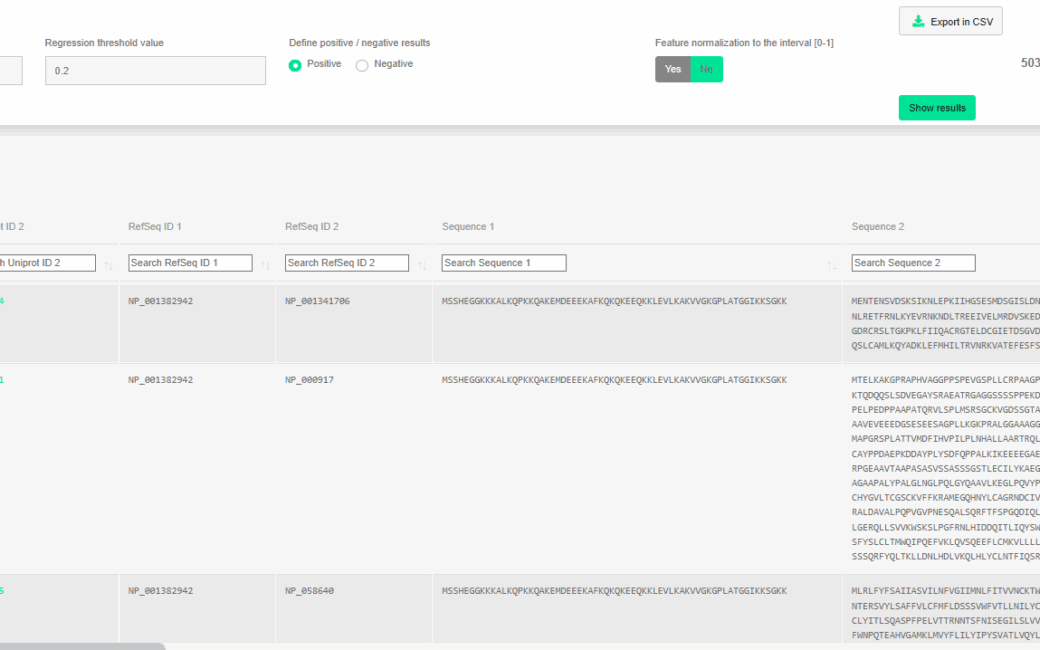The height and width of the screenshot is (650, 1040).
Task: Click the Sequence 2 column header
Action: click(878, 227)
